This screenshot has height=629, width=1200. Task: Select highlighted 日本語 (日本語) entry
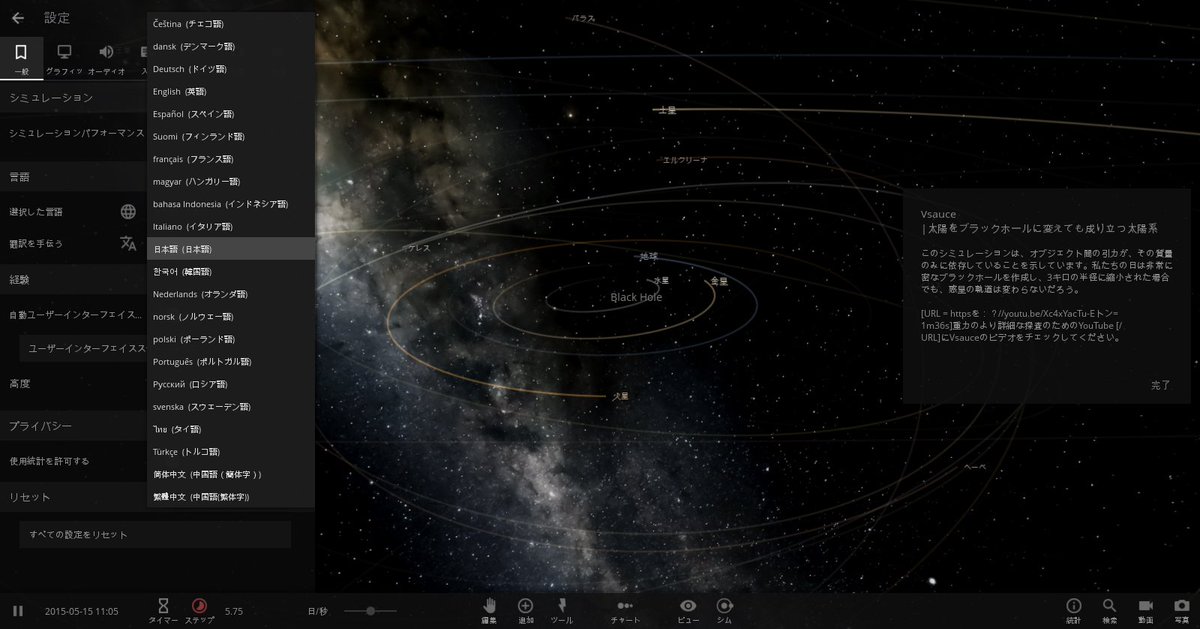231,249
